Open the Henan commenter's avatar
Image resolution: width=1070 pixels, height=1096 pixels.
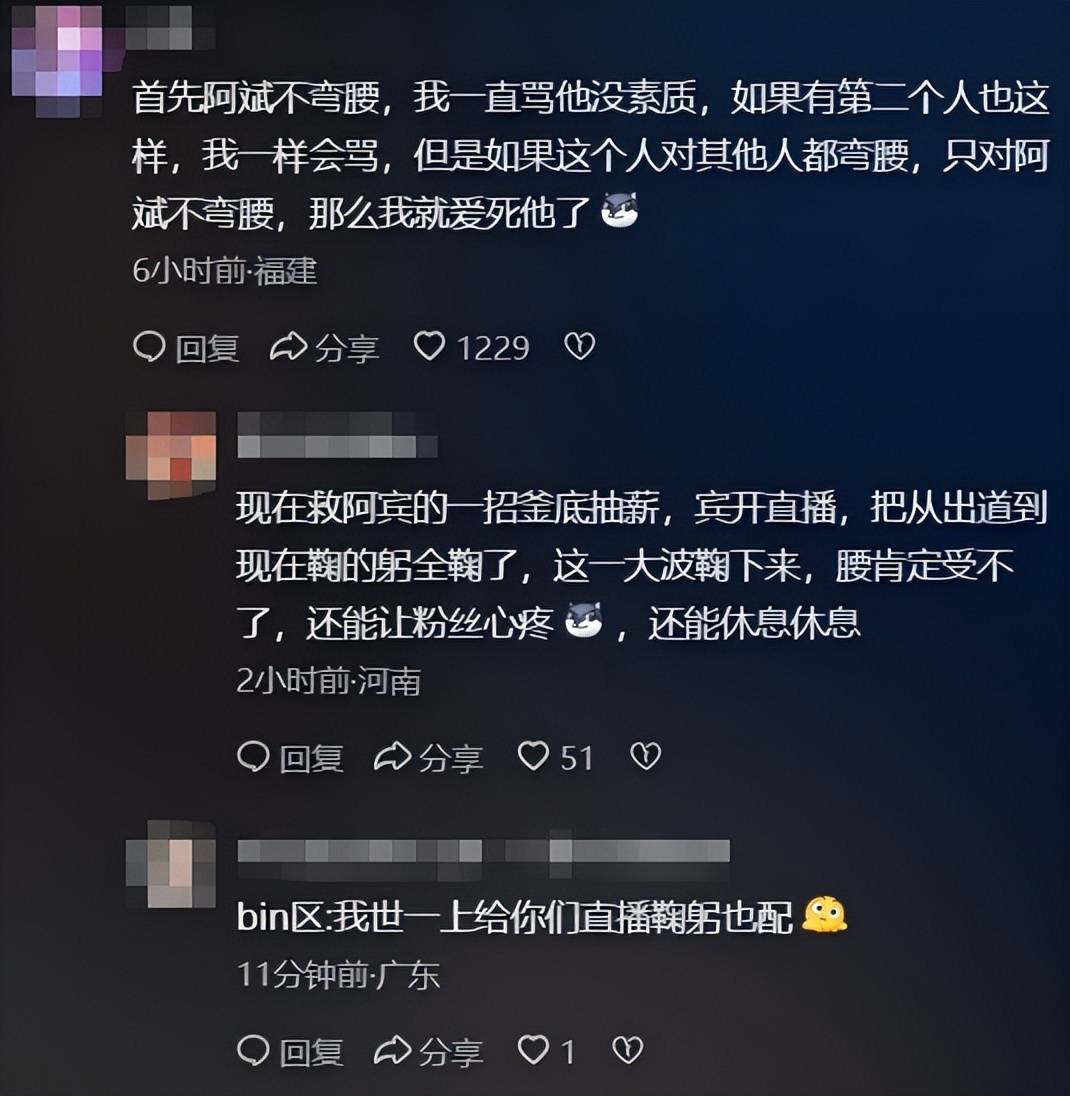171,455
